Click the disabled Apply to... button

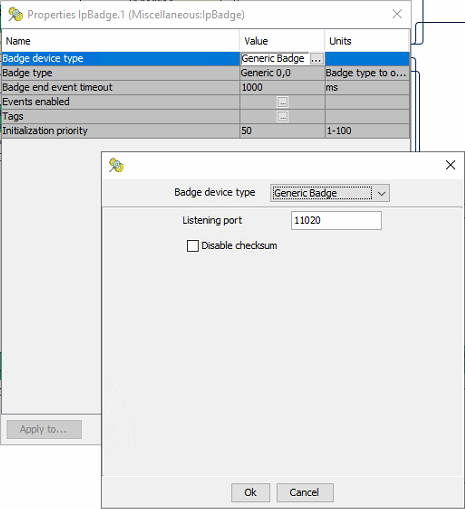[x=44, y=429]
